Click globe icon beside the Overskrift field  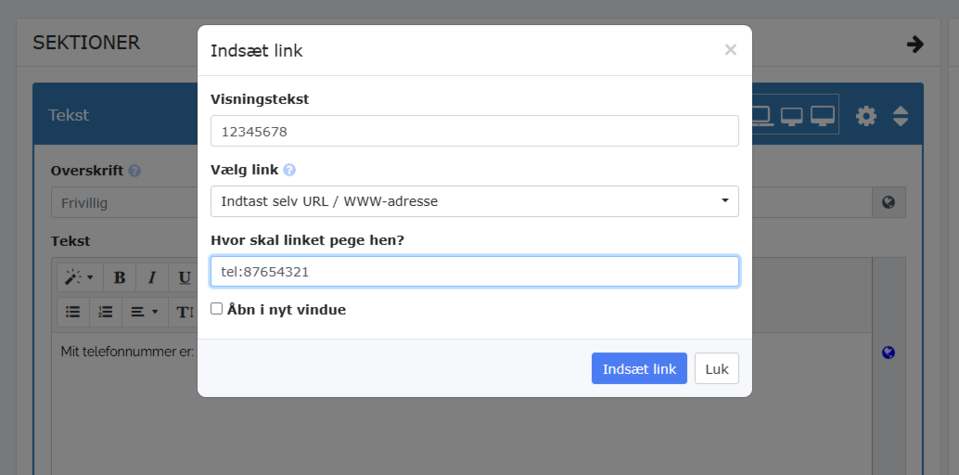888,203
